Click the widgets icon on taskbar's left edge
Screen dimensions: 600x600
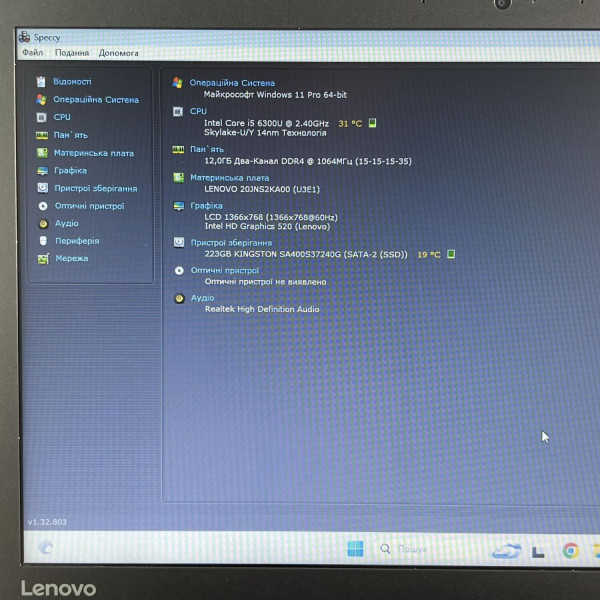46,547
